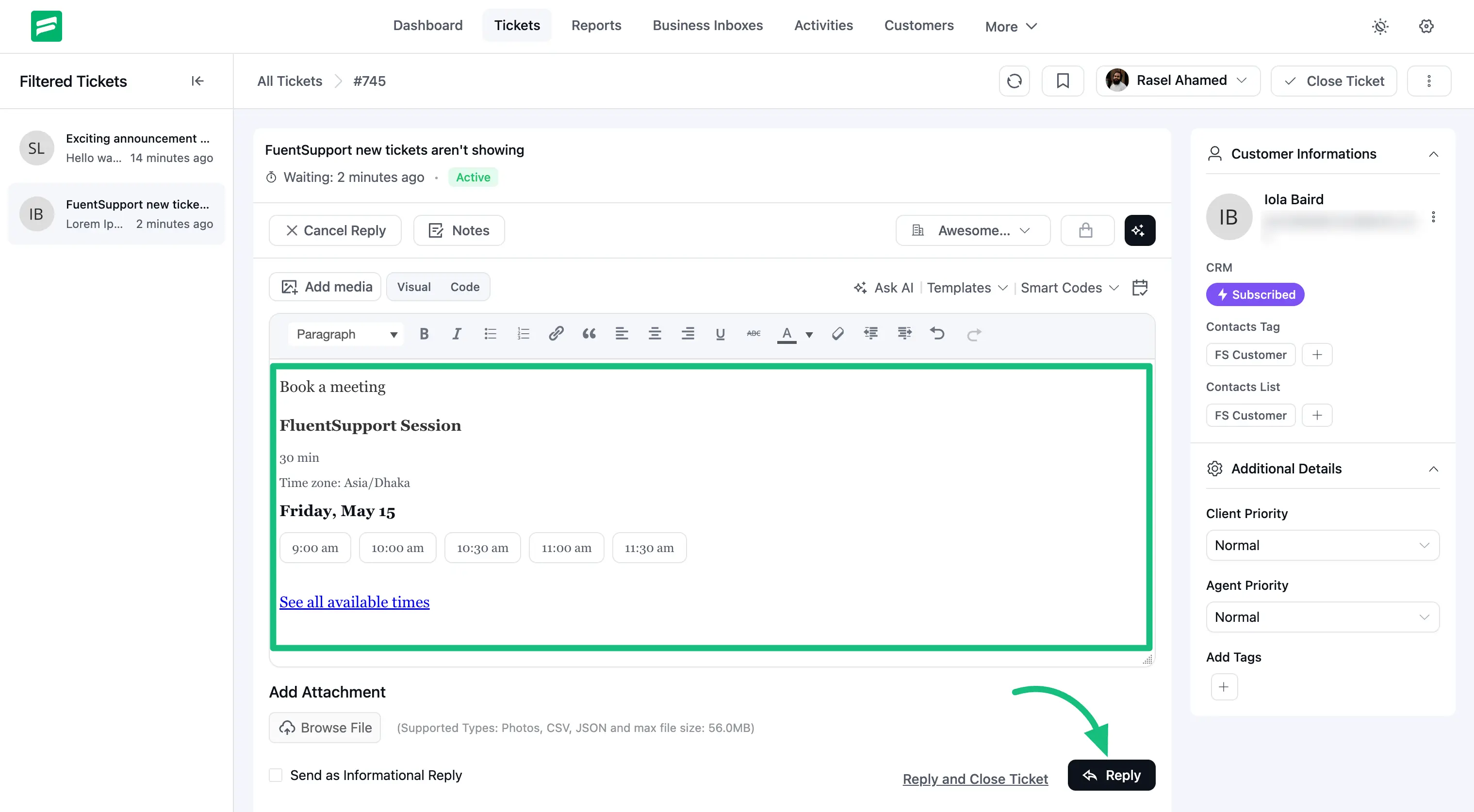1474x812 pixels.
Task: Click the black AI sparkle button
Action: pos(1139,230)
